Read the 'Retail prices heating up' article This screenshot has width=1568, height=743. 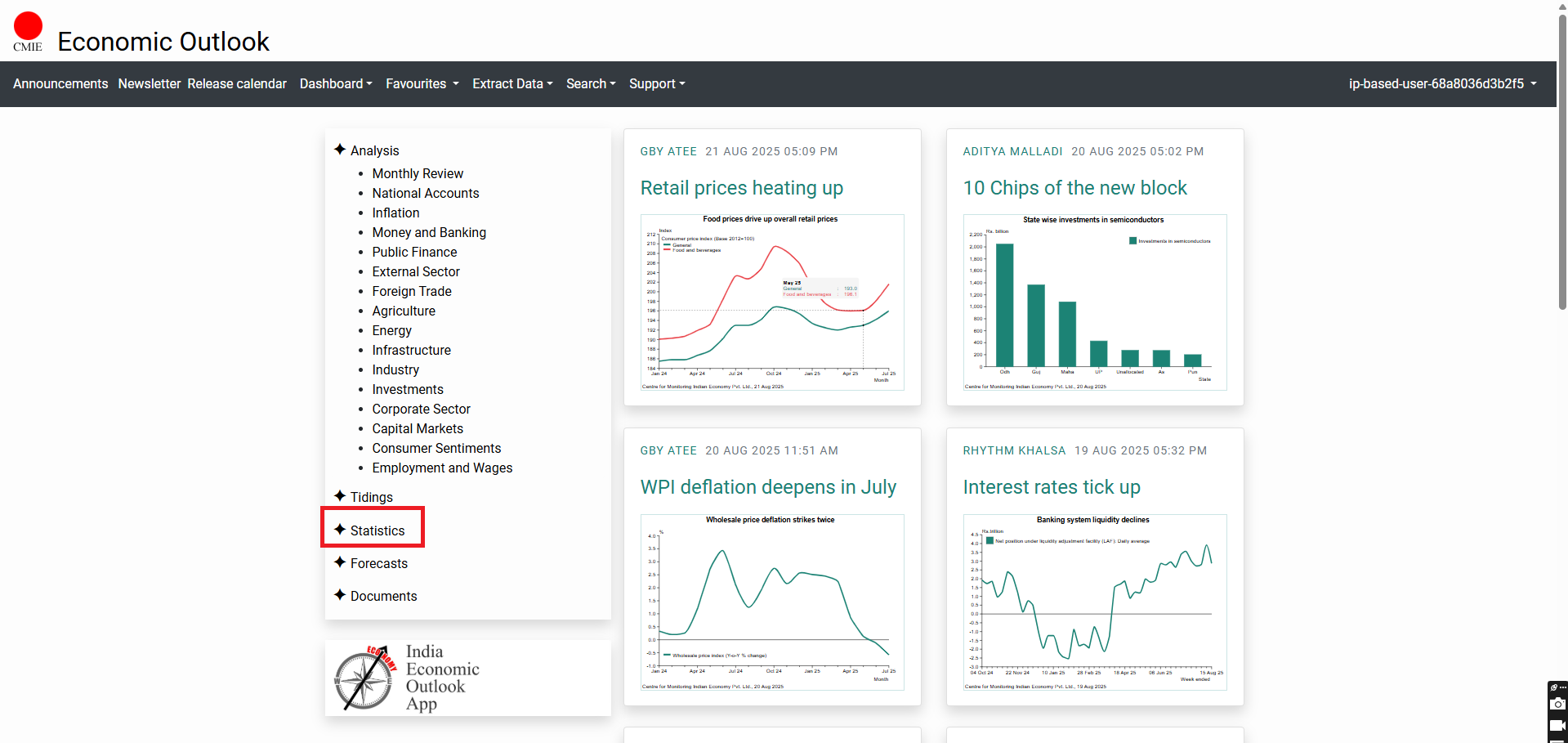click(741, 188)
